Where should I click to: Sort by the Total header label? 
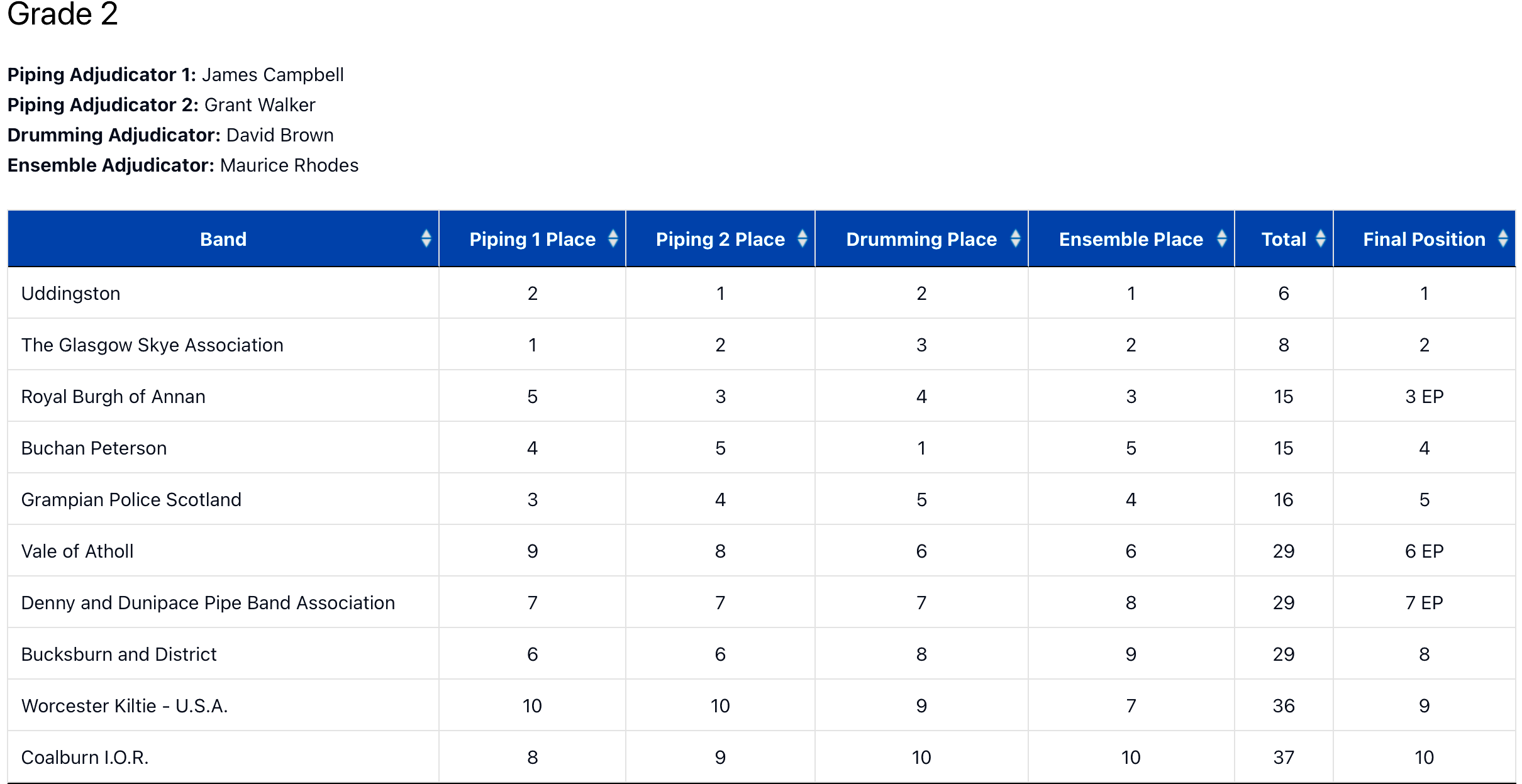point(1283,240)
